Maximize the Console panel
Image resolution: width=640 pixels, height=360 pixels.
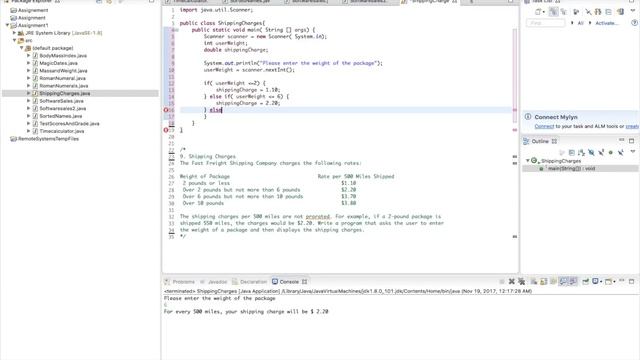[631, 282]
